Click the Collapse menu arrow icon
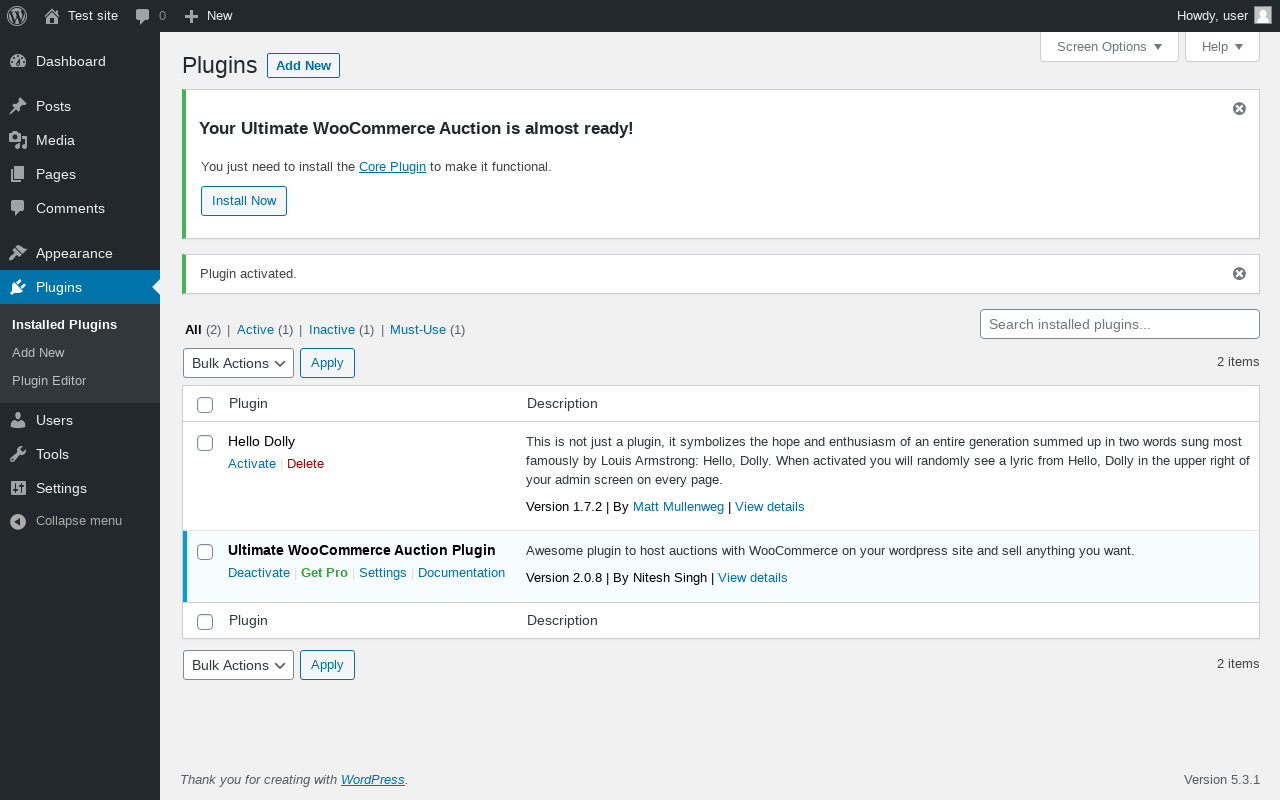This screenshot has height=800, width=1280. [18, 521]
